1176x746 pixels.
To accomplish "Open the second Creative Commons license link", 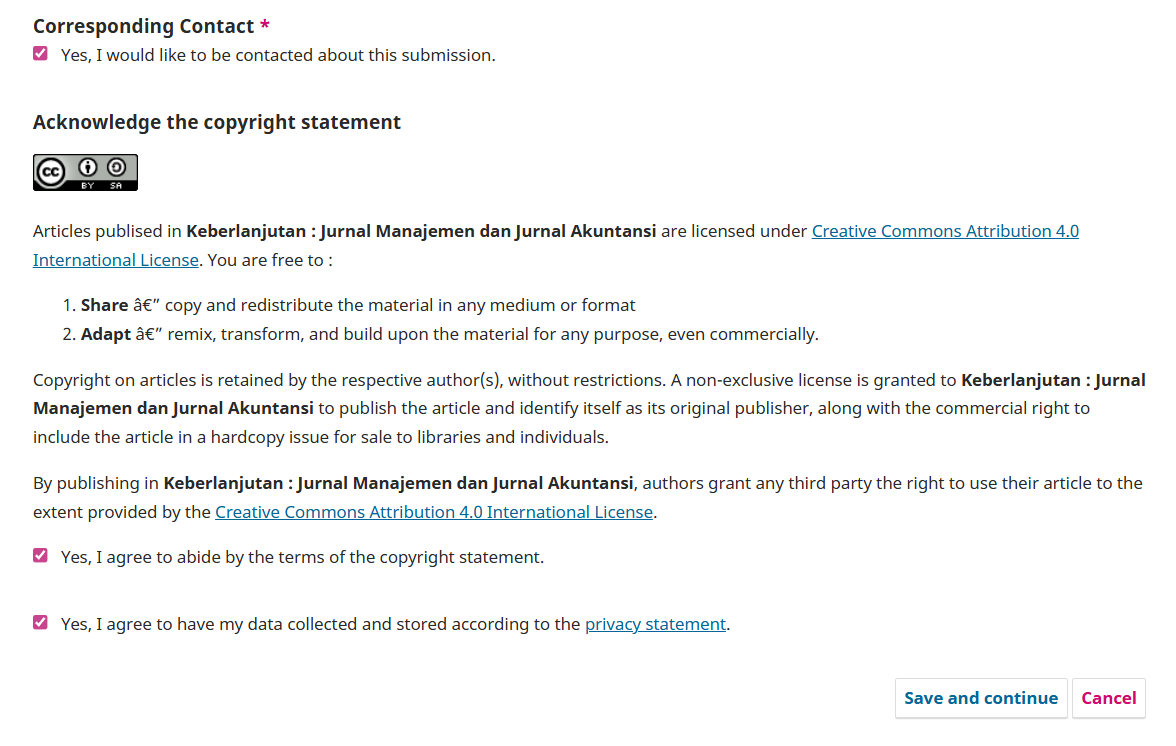I will pyautogui.click(x=434, y=511).
